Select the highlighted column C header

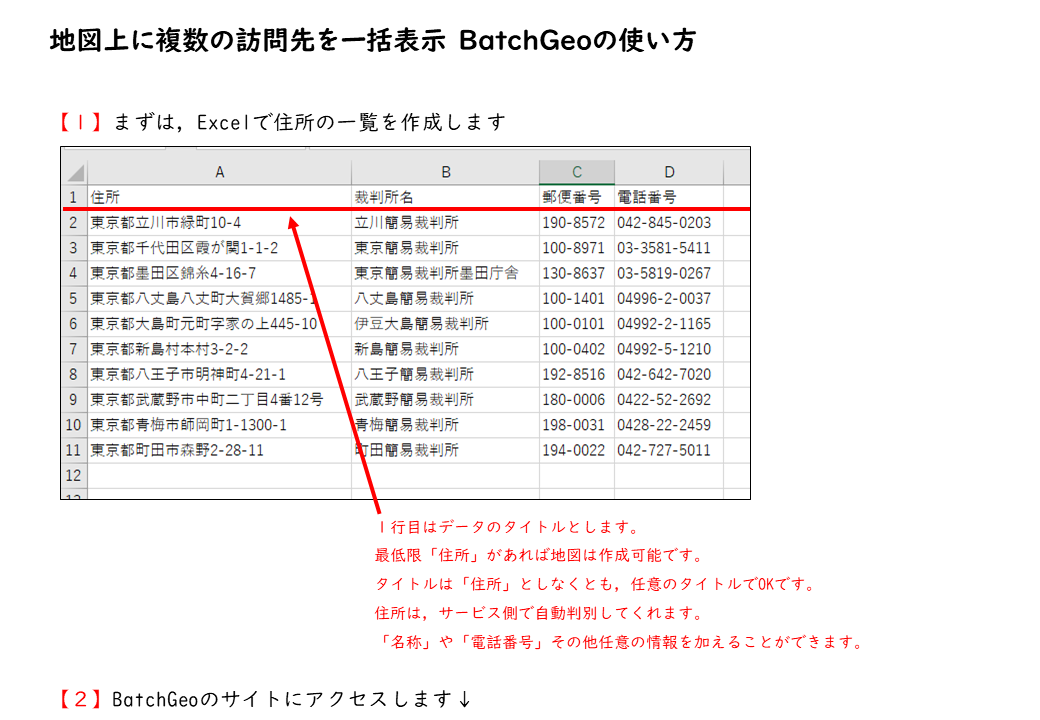pos(577,172)
